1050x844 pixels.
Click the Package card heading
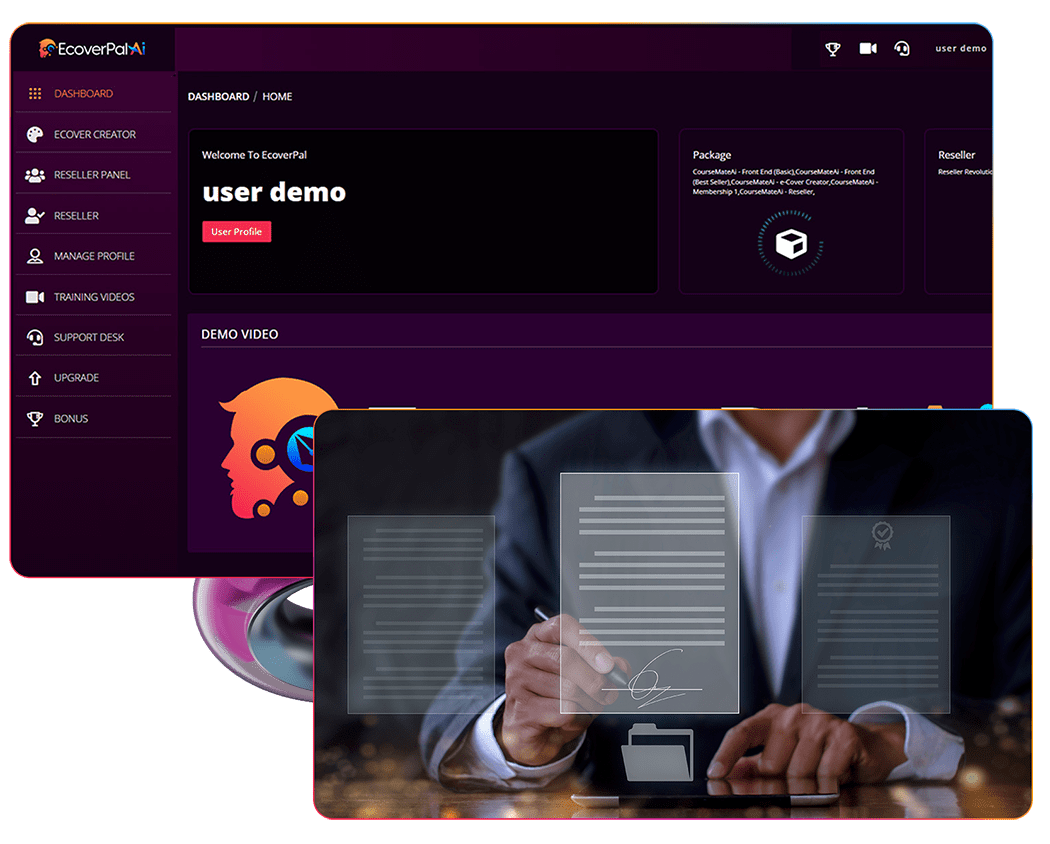712,155
